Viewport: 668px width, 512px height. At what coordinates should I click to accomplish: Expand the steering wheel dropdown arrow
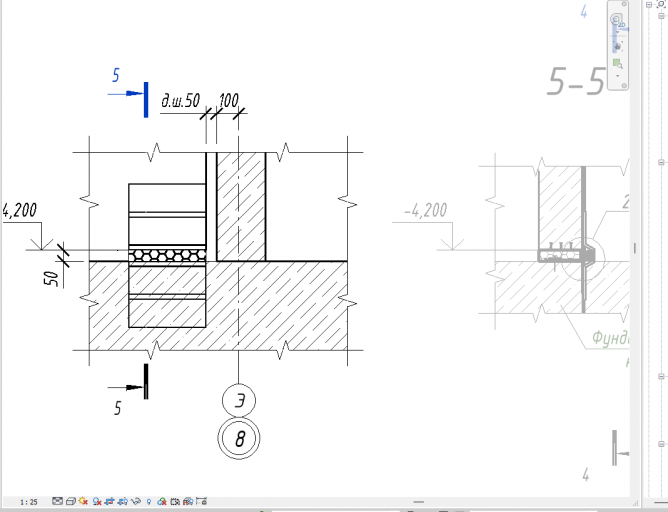tap(617, 32)
